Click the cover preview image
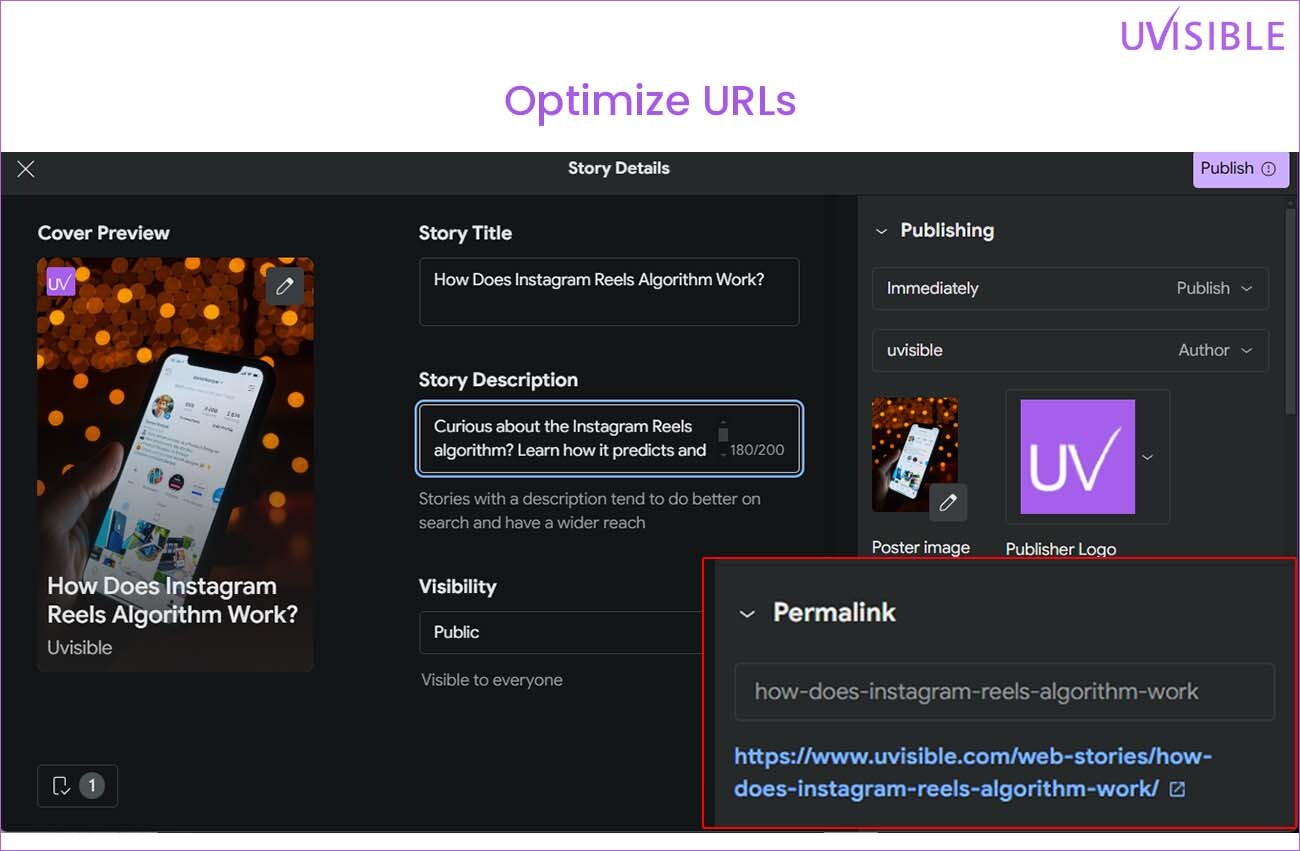 click(x=175, y=465)
